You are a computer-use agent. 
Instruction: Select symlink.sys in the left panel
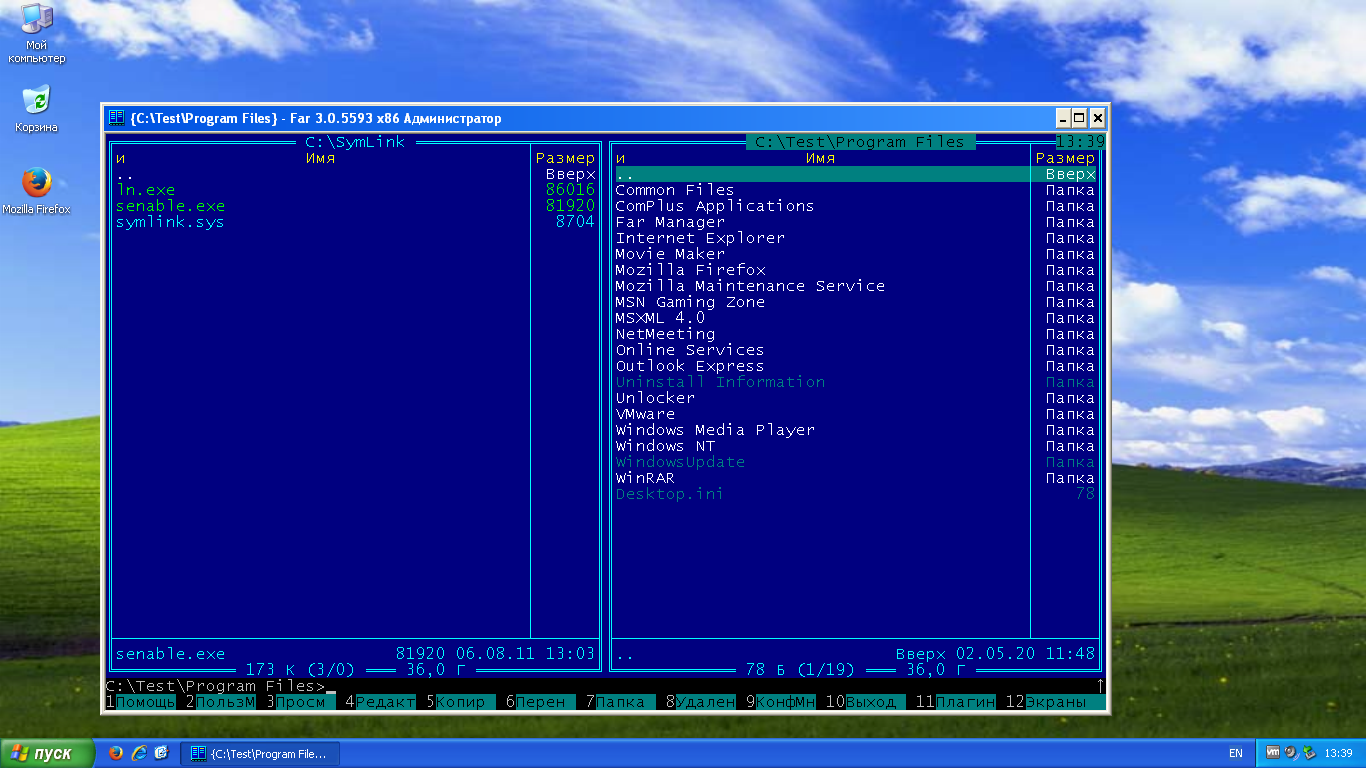click(171, 222)
